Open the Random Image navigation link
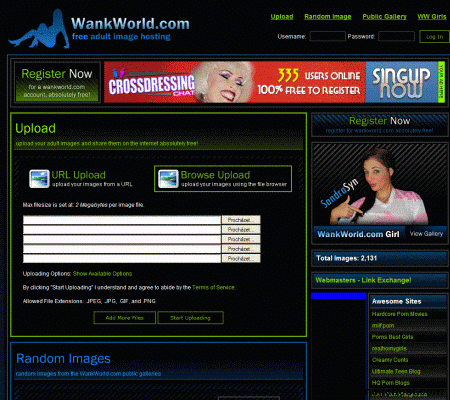The width and height of the screenshot is (450, 400). [328, 17]
